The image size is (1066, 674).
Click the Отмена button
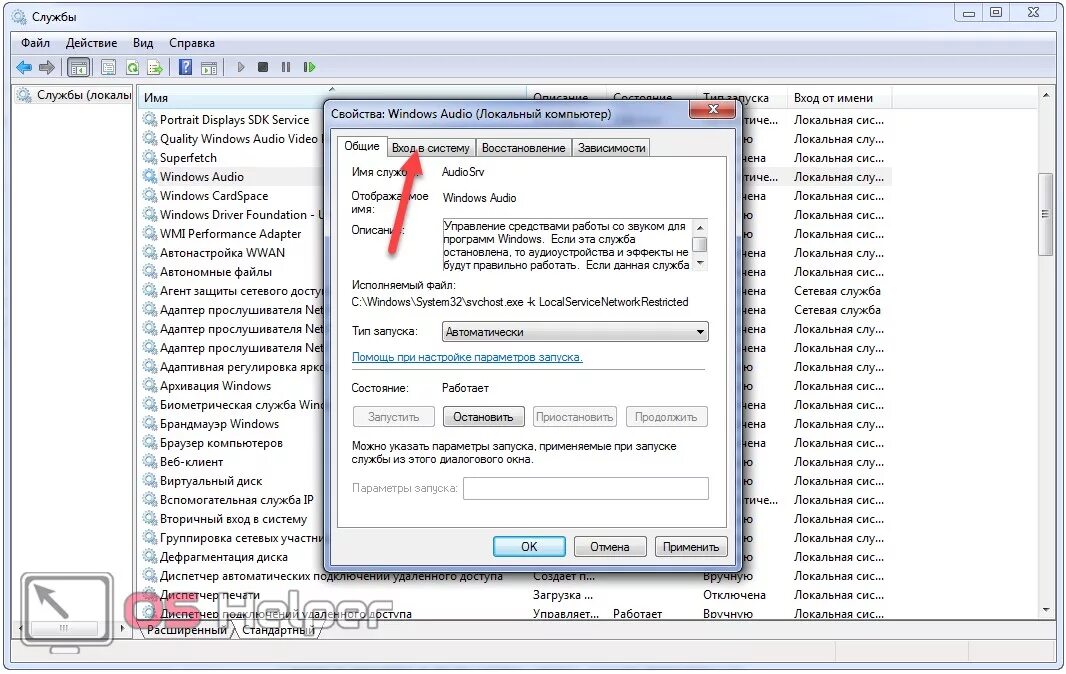coord(610,547)
